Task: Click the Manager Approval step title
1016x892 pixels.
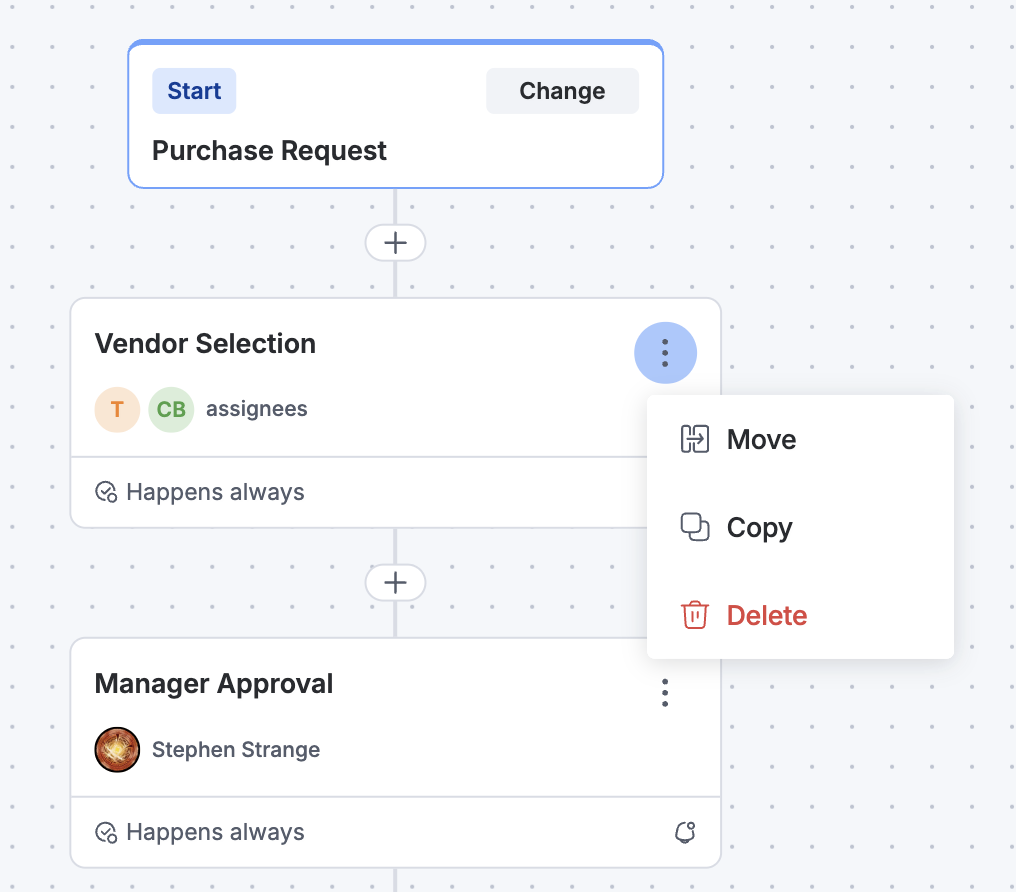Action: (214, 683)
